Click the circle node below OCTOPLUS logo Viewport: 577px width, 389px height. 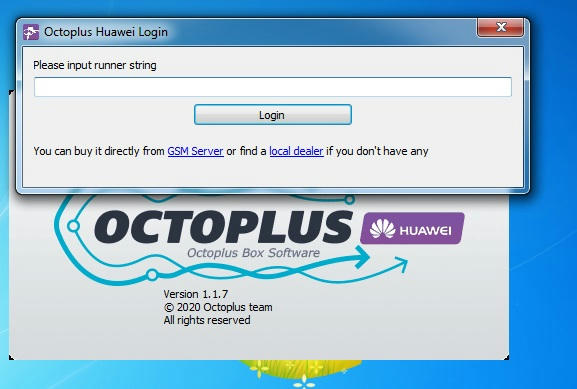[152, 275]
